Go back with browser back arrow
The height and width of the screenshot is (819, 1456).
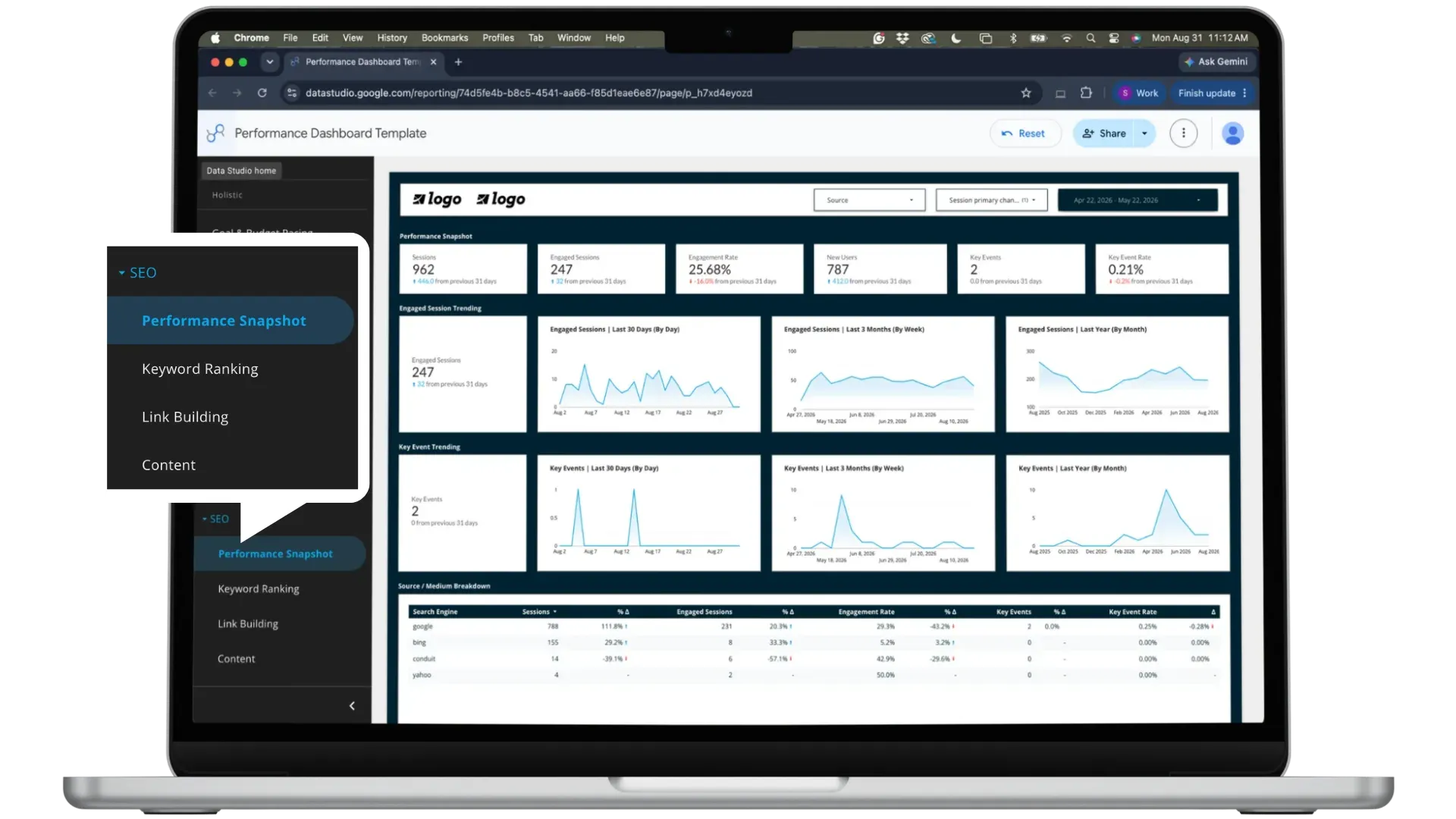click(x=212, y=93)
